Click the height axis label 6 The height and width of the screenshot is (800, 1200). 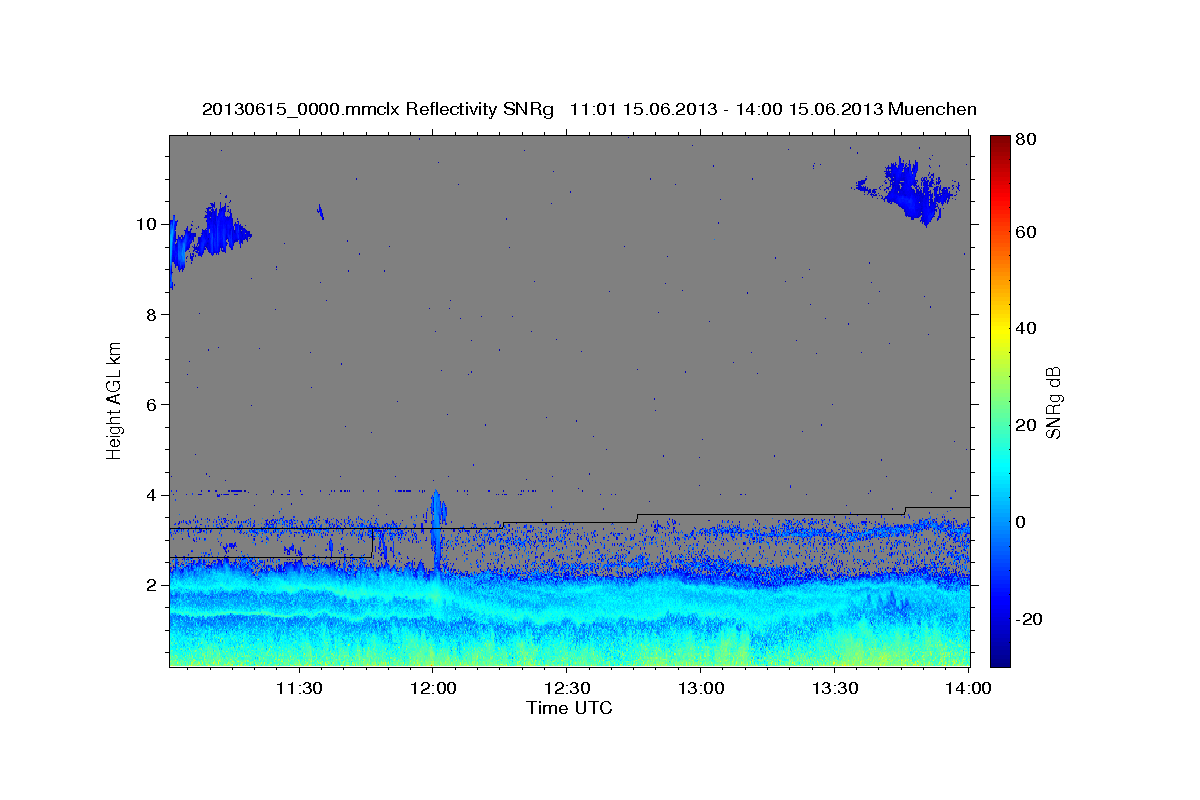coord(151,405)
